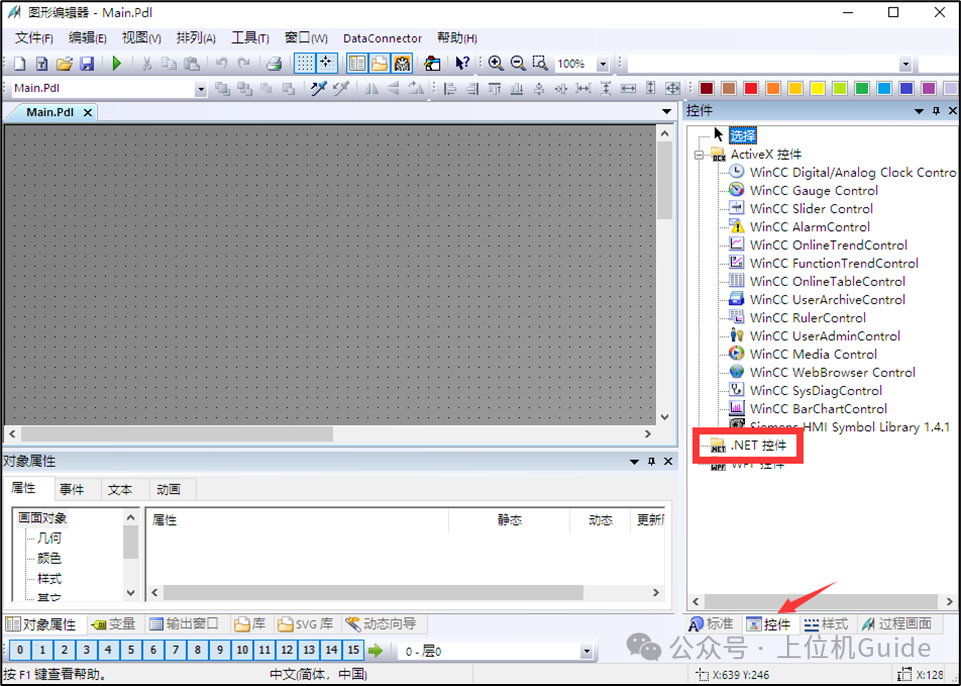Image resolution: width=961 pixels, height=686 pixels.
Task: Toggle the object properties window button
Action: point(357,63)
